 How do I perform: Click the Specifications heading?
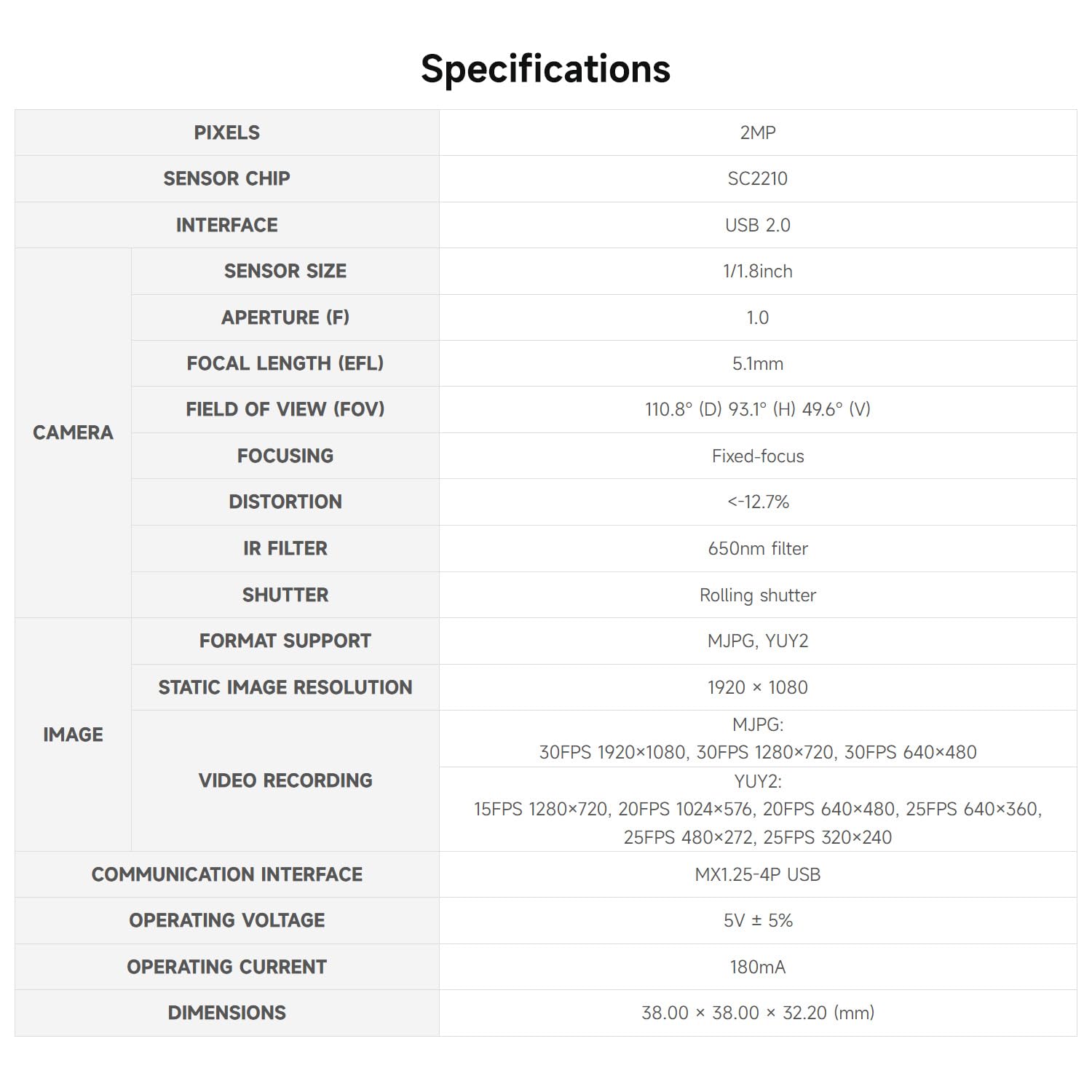(x=545, y=70)
